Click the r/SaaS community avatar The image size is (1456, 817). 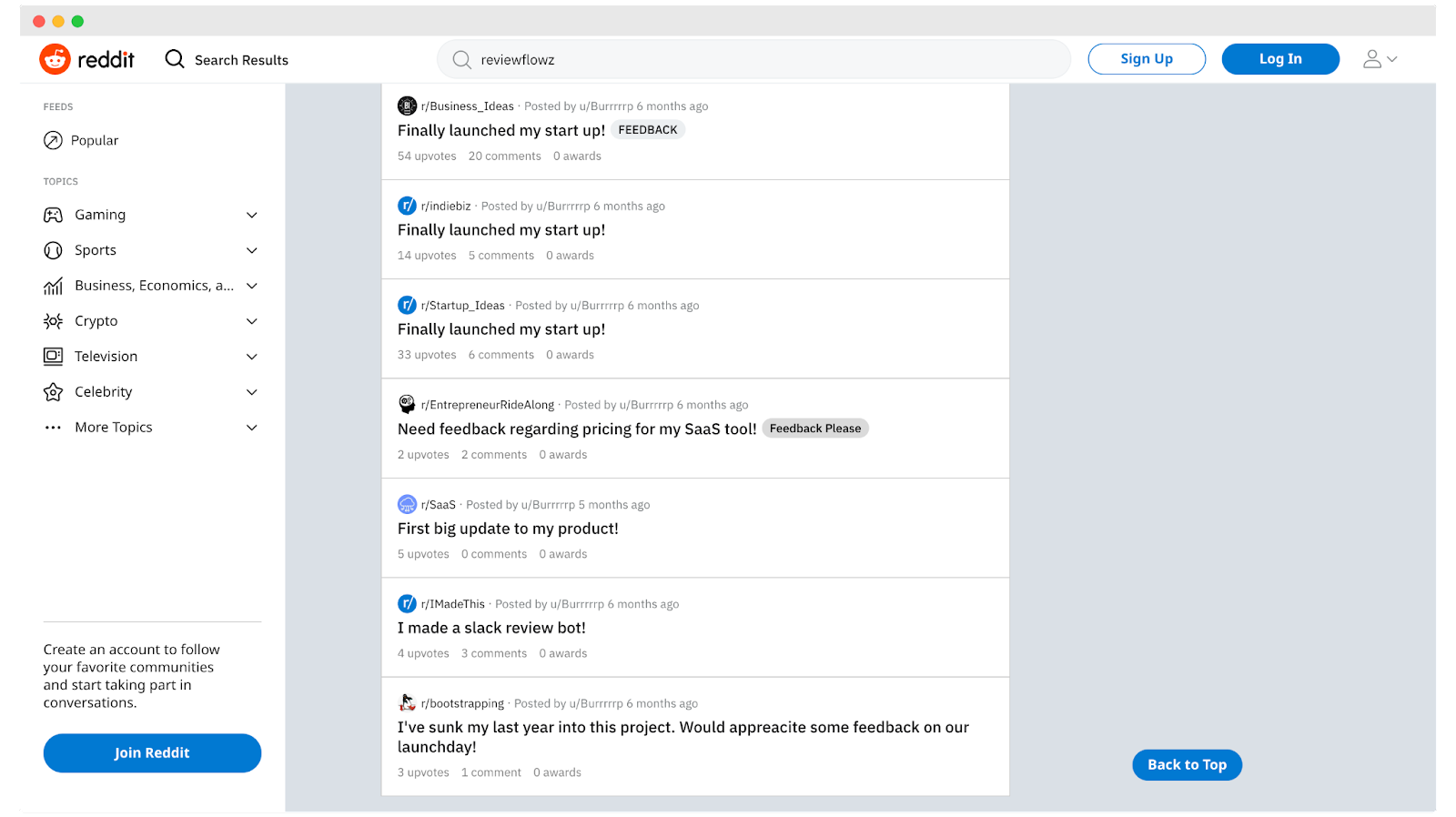407,504
